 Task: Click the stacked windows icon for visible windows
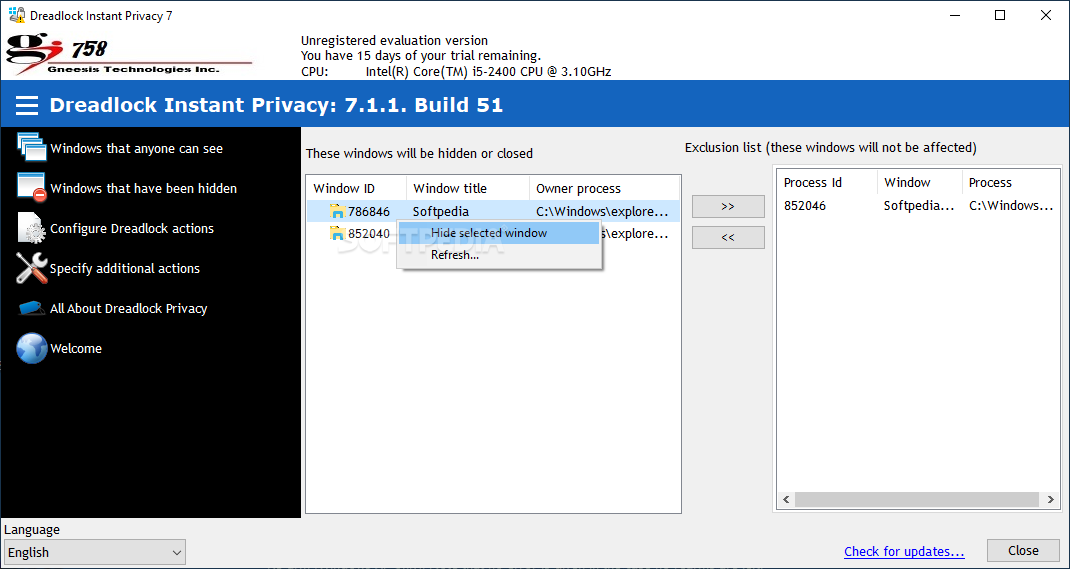point(31,147)
